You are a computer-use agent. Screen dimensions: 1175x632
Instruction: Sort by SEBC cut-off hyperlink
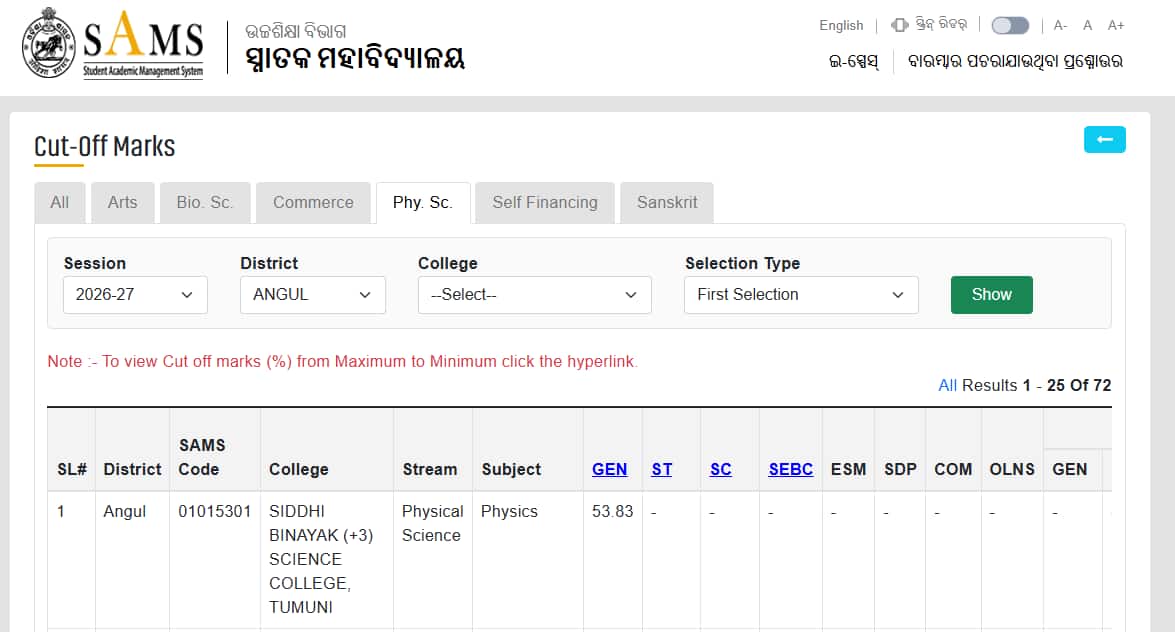(x=791, y=469)
